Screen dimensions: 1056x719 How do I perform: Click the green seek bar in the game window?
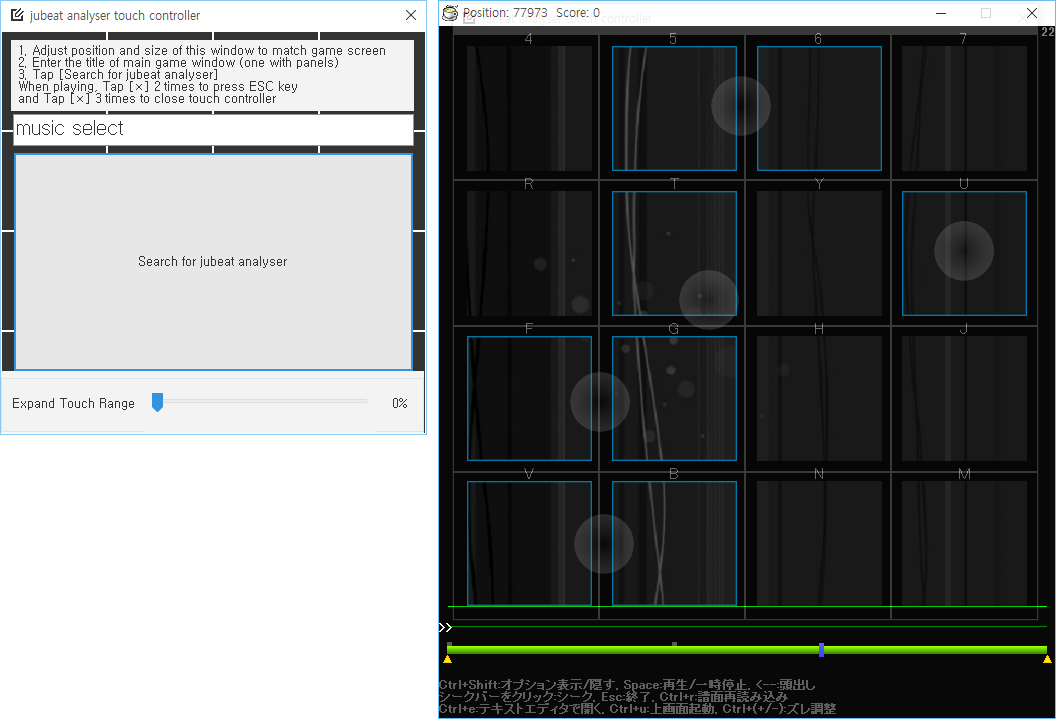click(x=747, y=650)
